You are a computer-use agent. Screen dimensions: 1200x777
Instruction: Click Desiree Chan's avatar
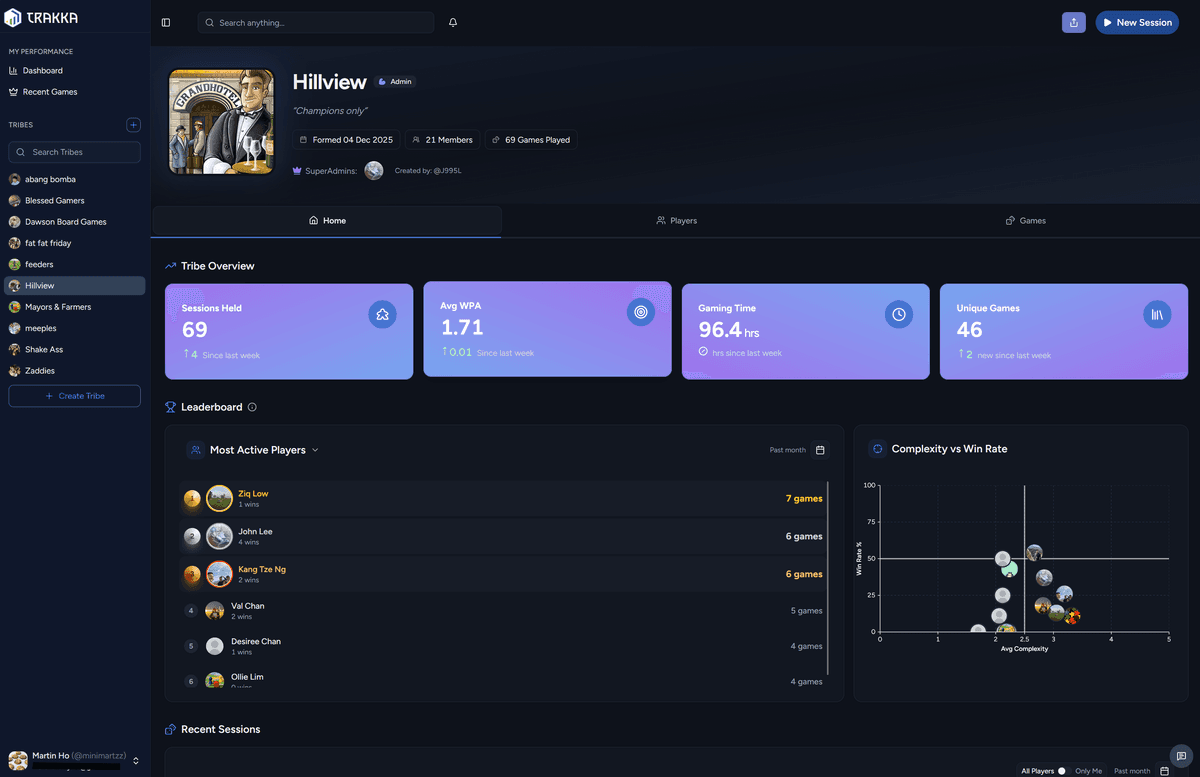[214, 646]
